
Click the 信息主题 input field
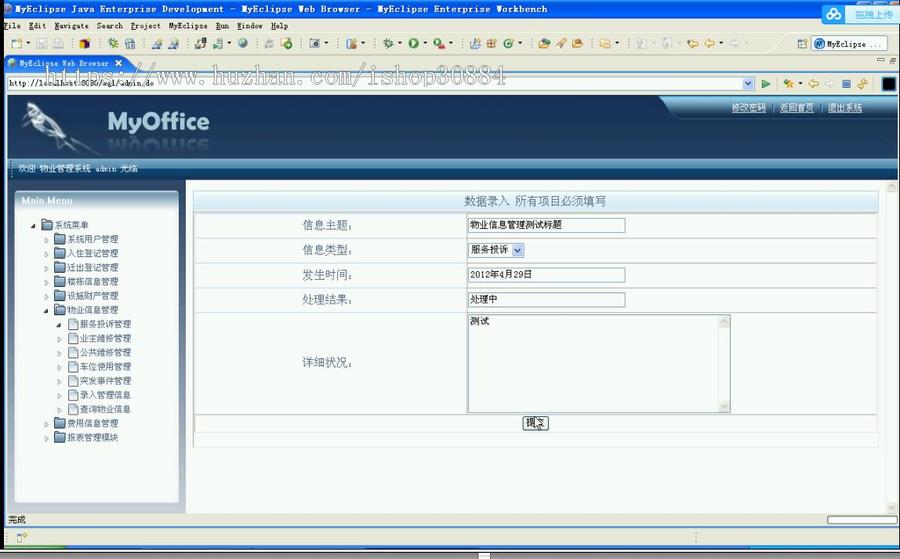(546, 225)
